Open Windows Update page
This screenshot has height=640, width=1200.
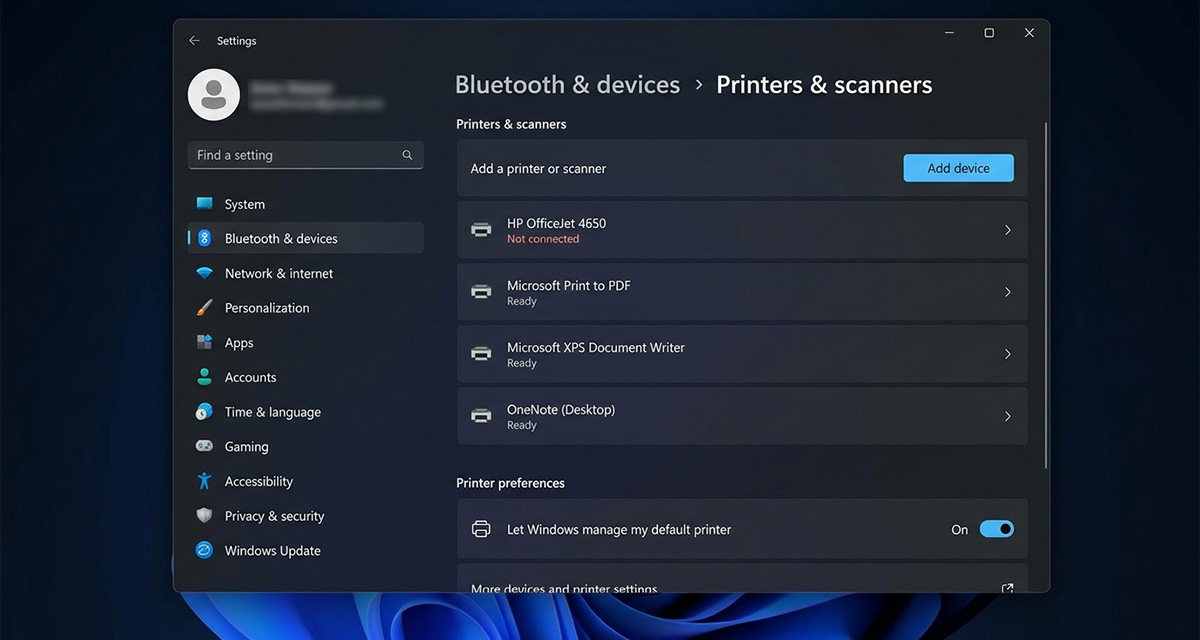(x=305, y=550)
